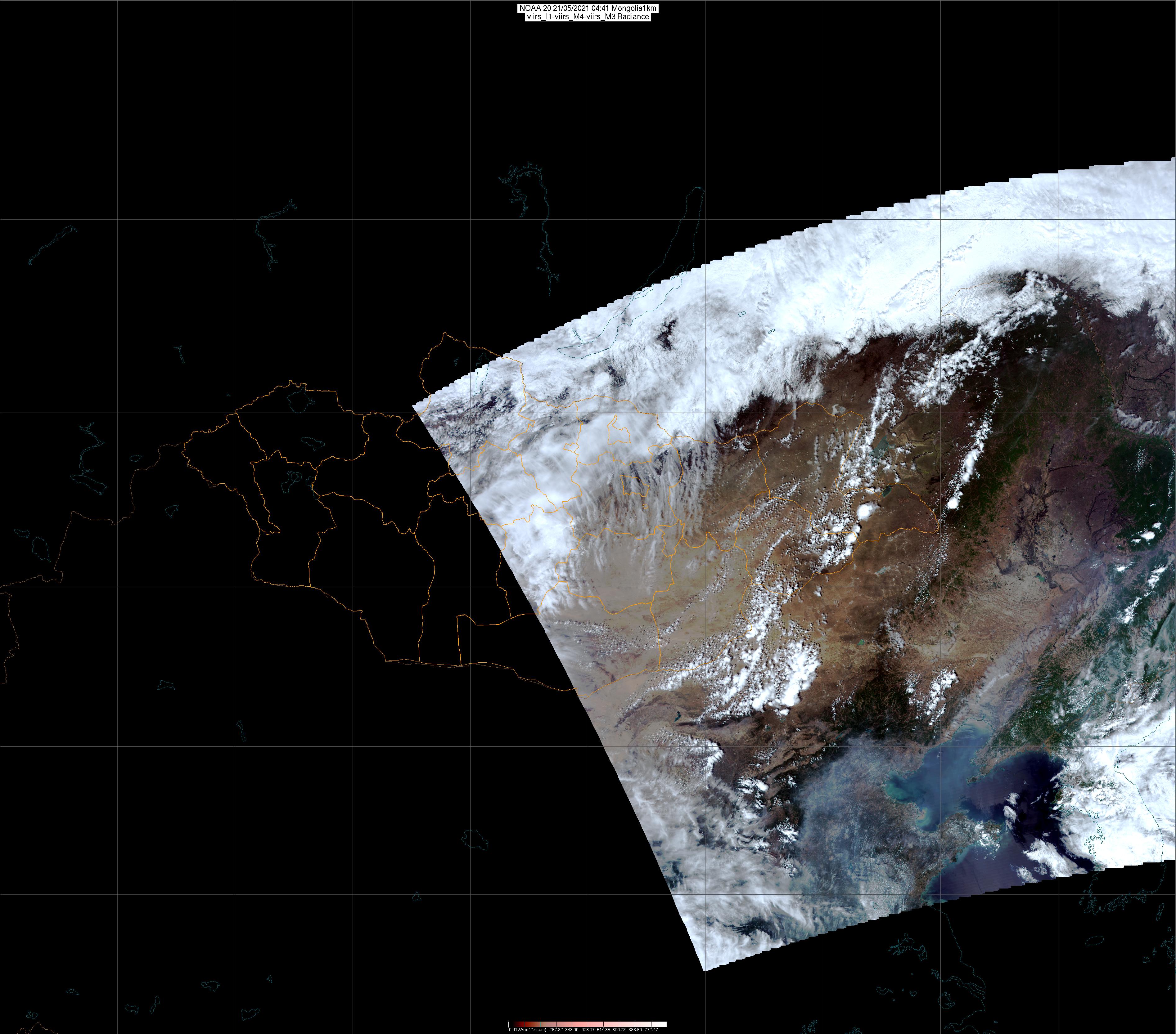Click the 600.72 colorbar value label

point(619,1030)
